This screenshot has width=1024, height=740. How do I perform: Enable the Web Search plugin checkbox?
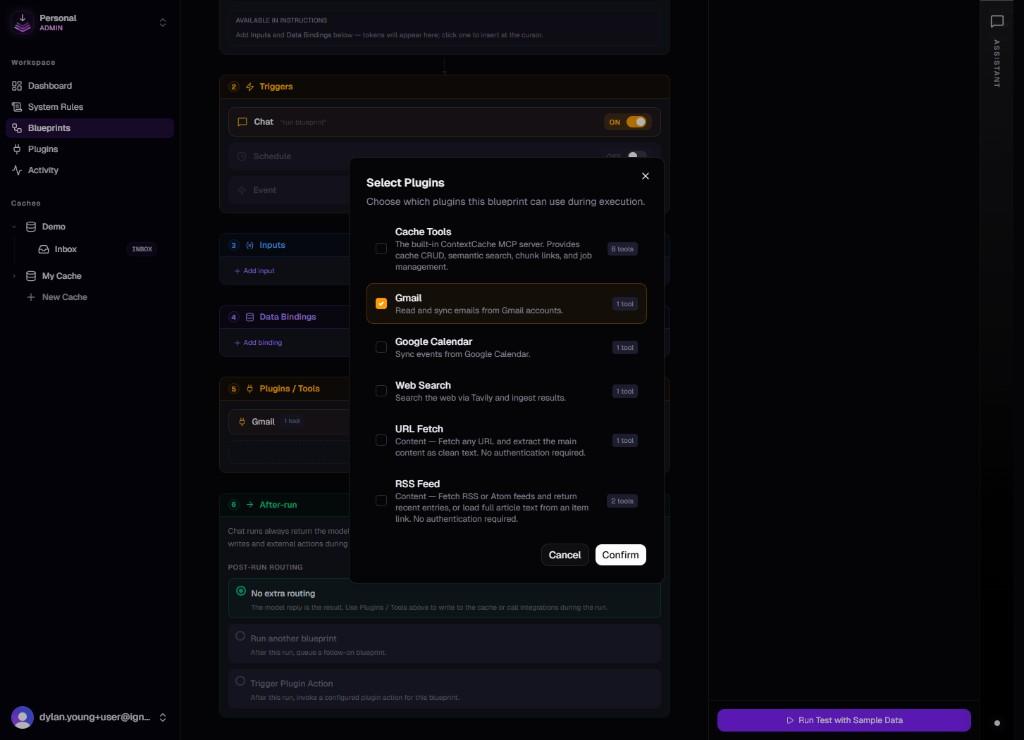coord(381,391)
